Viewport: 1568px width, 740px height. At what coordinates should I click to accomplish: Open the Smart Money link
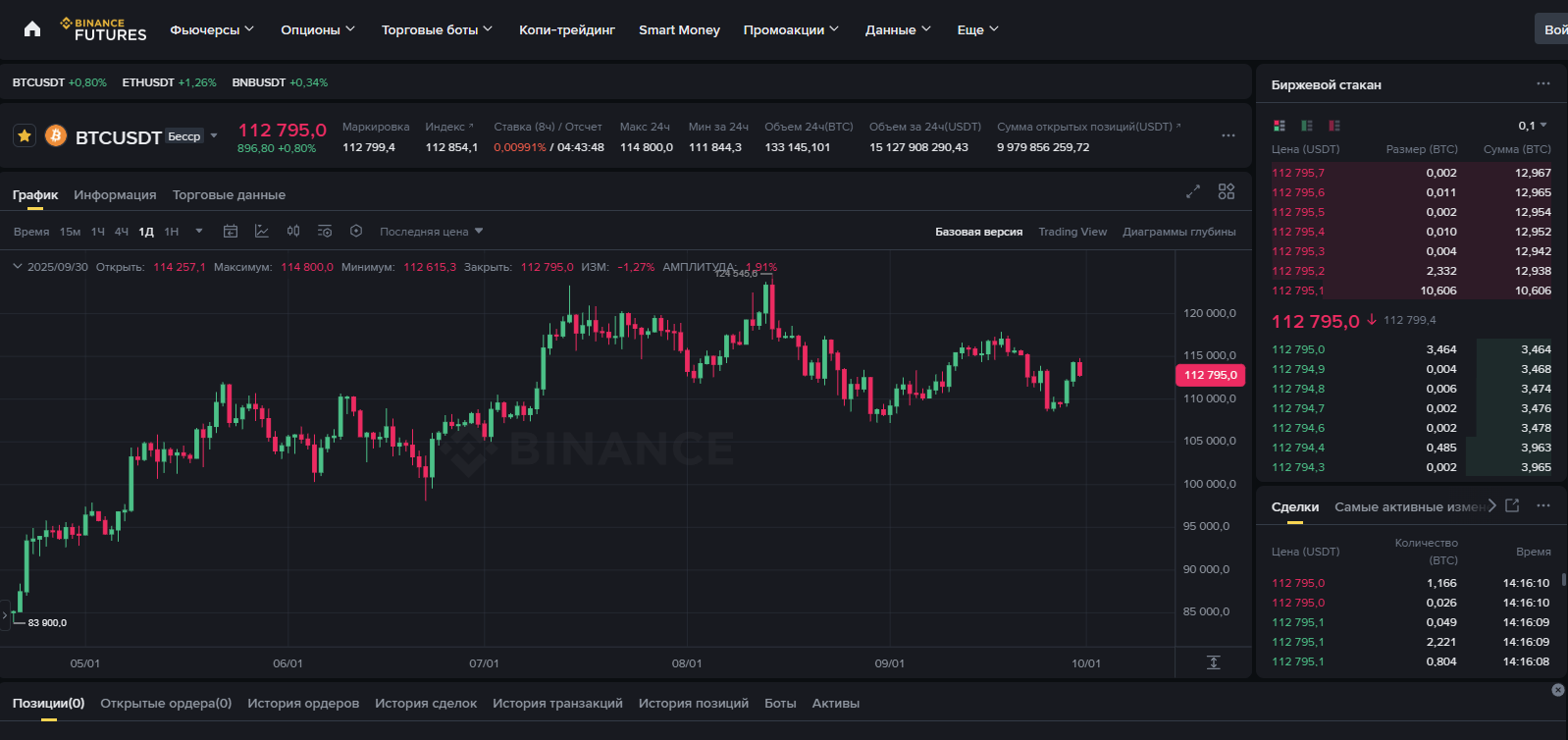(x=679, y=29)
